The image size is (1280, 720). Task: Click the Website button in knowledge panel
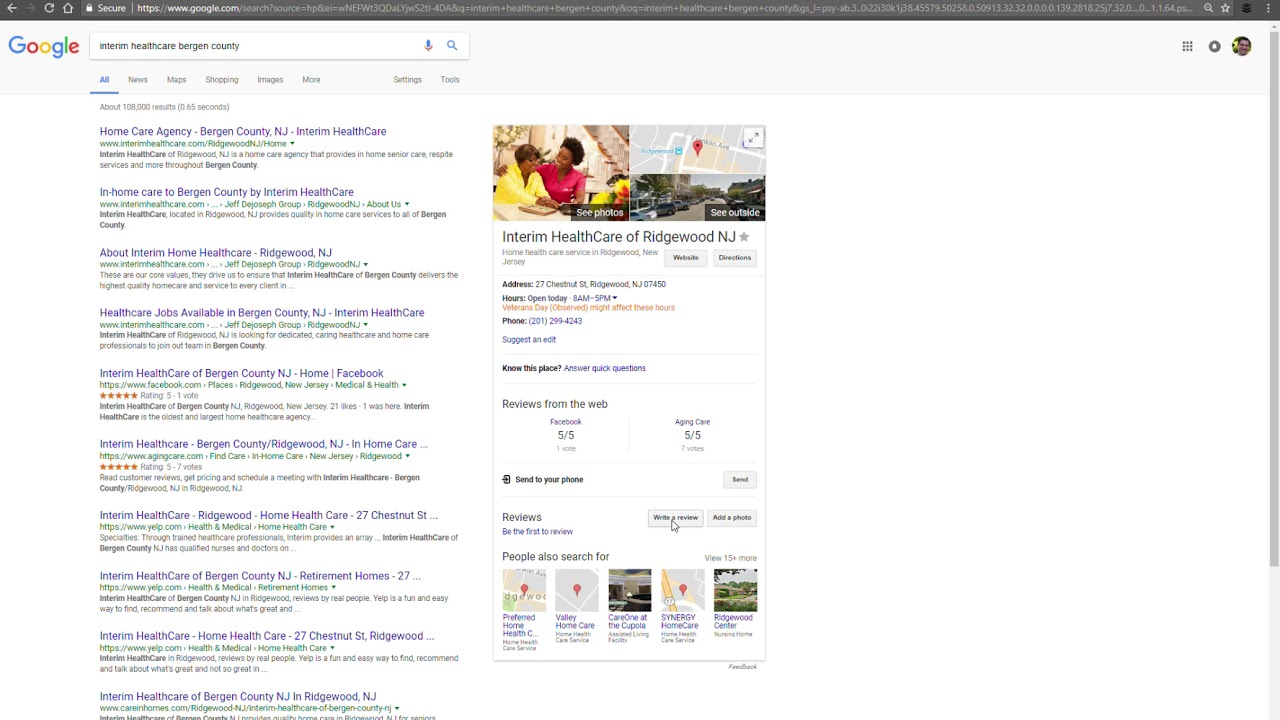(x=686, y=258)
